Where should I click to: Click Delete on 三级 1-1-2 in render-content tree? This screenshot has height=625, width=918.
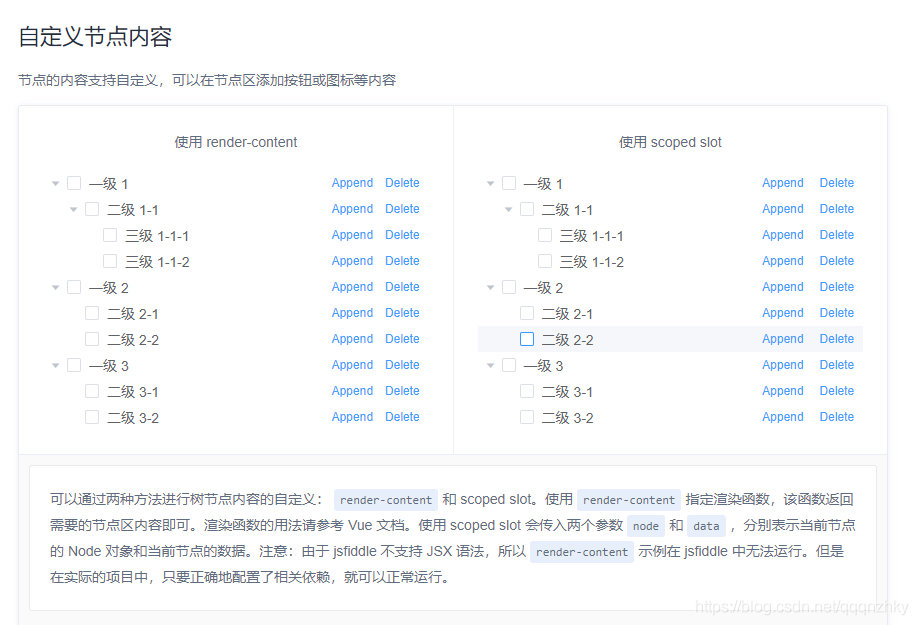click(x=402, y=261)
